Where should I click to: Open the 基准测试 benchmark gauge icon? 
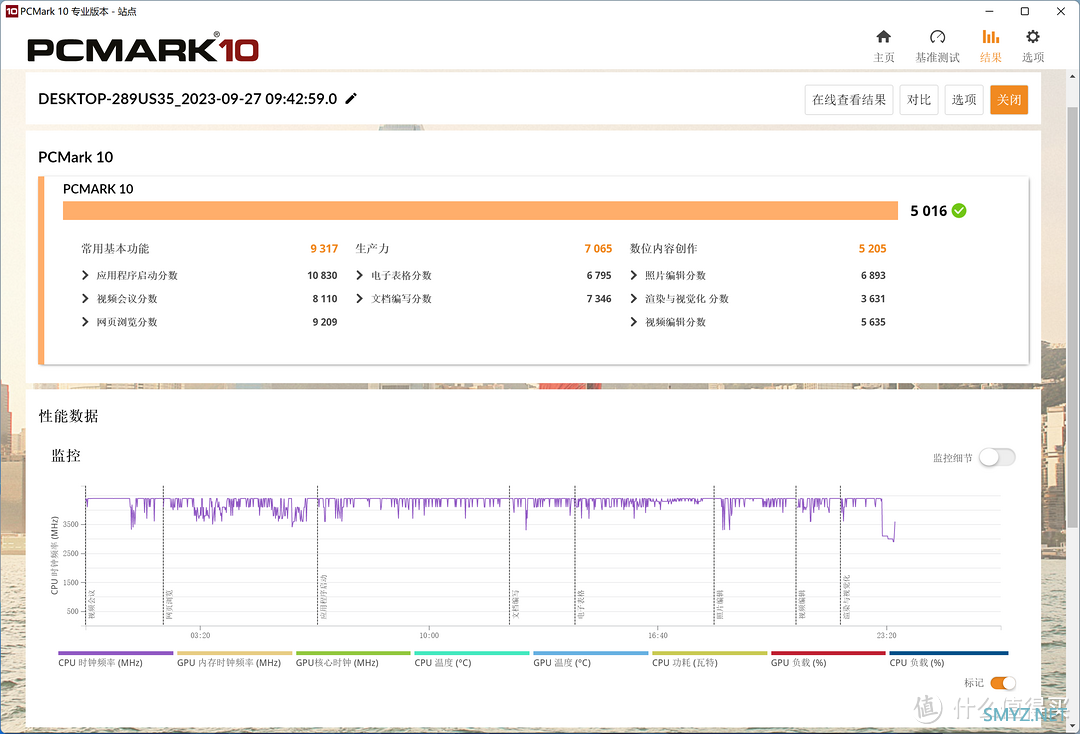point(937,36)
